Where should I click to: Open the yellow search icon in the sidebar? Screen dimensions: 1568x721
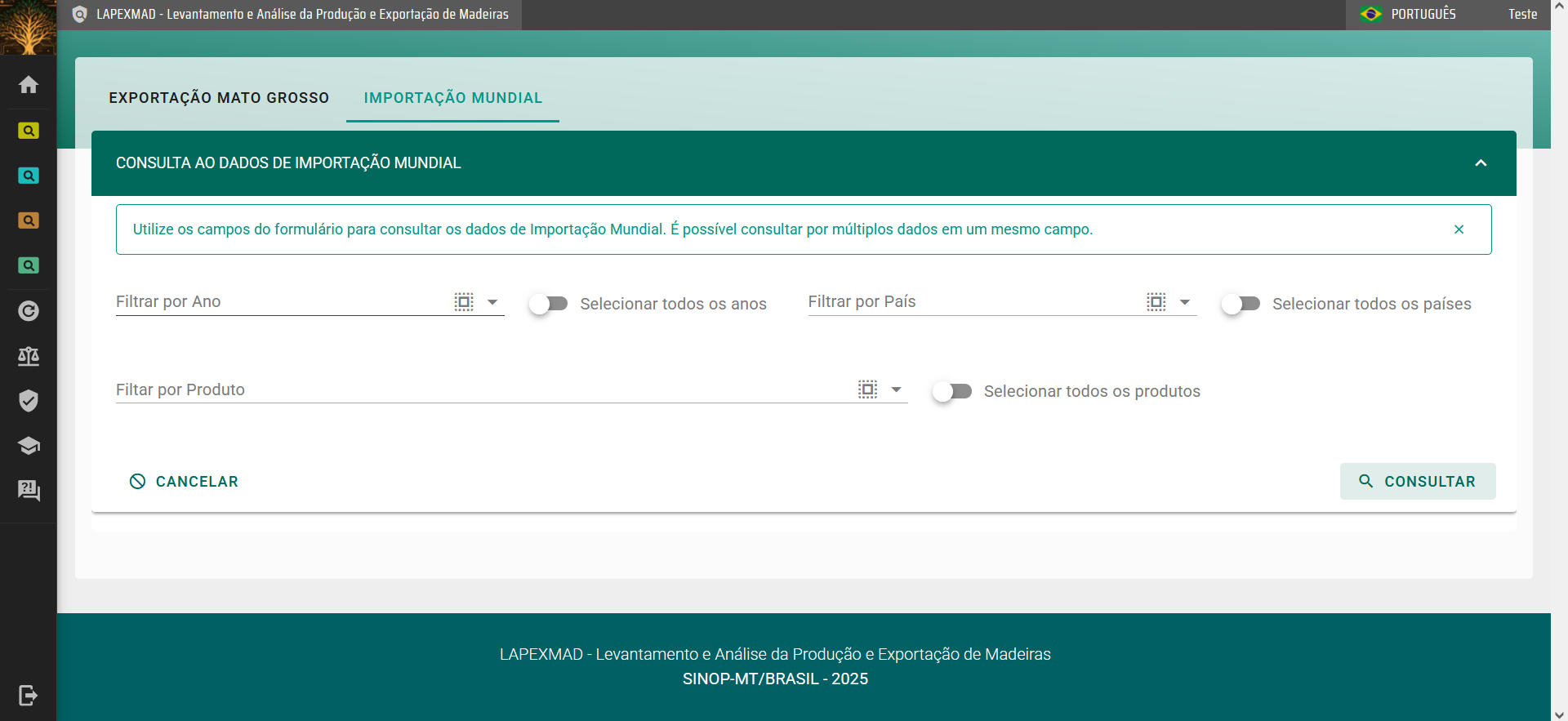[x=29, y=131]
